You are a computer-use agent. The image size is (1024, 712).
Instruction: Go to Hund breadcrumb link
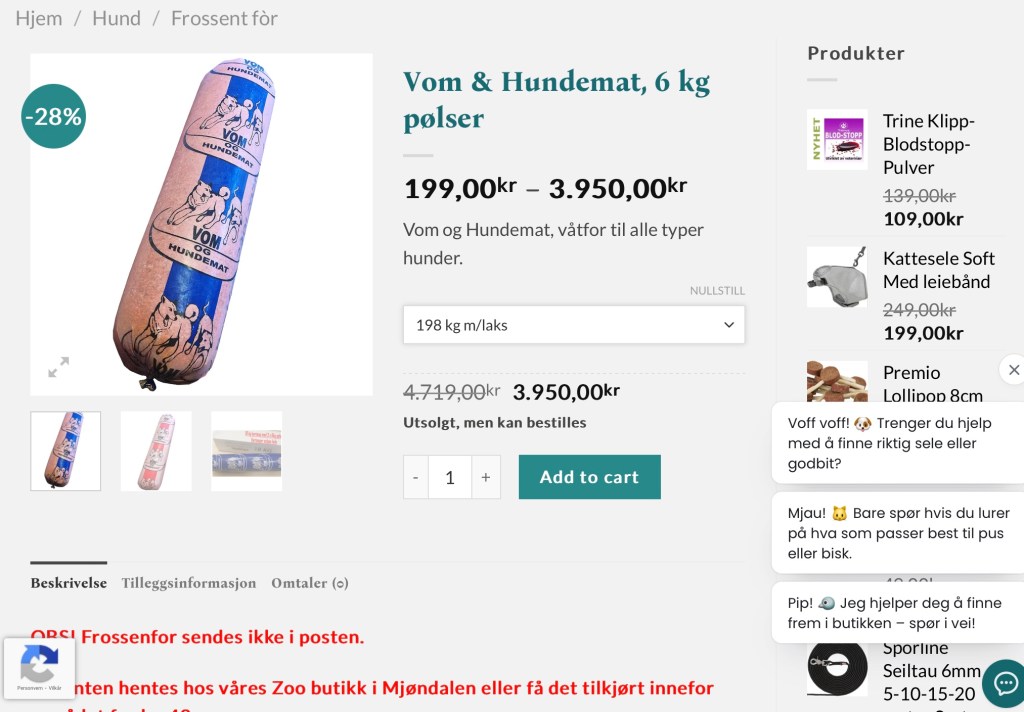(116, 18)
